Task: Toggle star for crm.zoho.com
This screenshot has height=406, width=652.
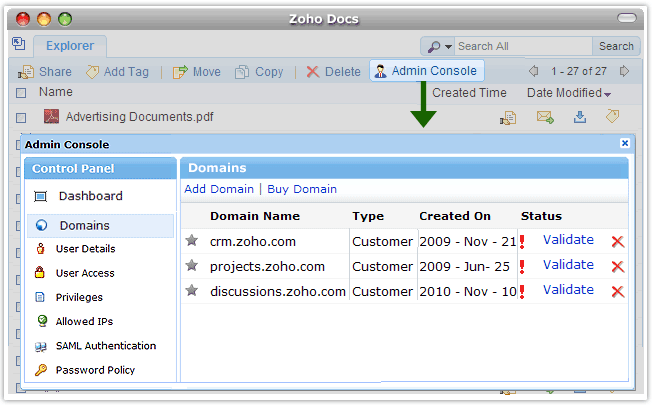Action: (x=192, y=240)
